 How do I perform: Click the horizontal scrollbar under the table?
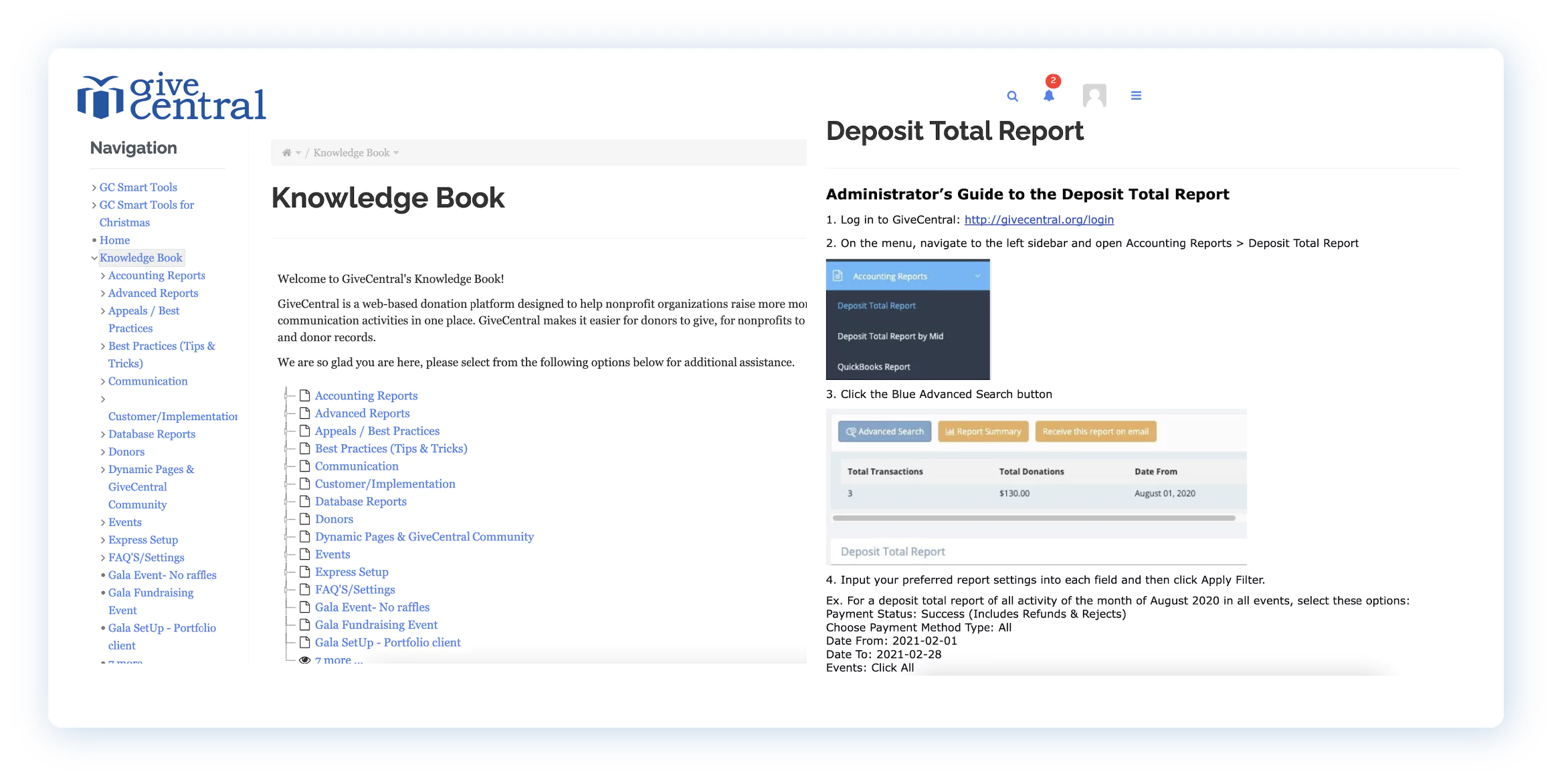click(x=1034, y=518)
